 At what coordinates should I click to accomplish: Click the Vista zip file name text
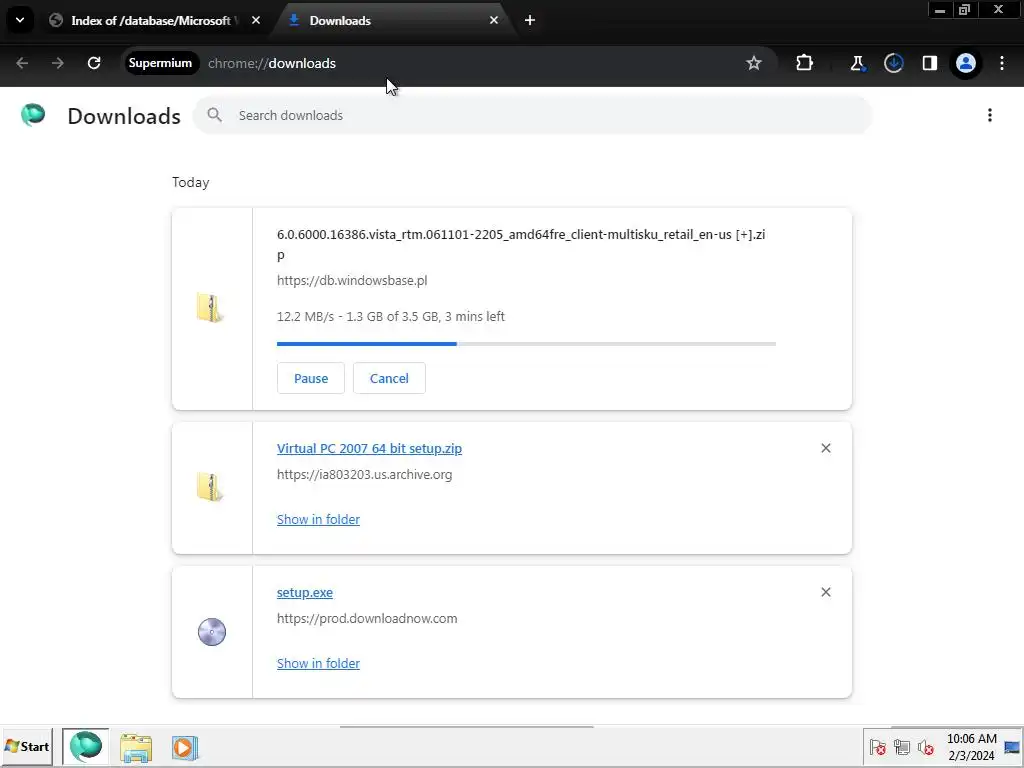tap(521, 244)
